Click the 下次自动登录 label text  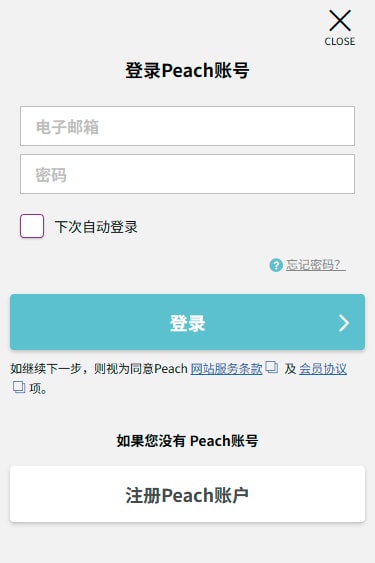pyautogui.click(x=96, y=227)
